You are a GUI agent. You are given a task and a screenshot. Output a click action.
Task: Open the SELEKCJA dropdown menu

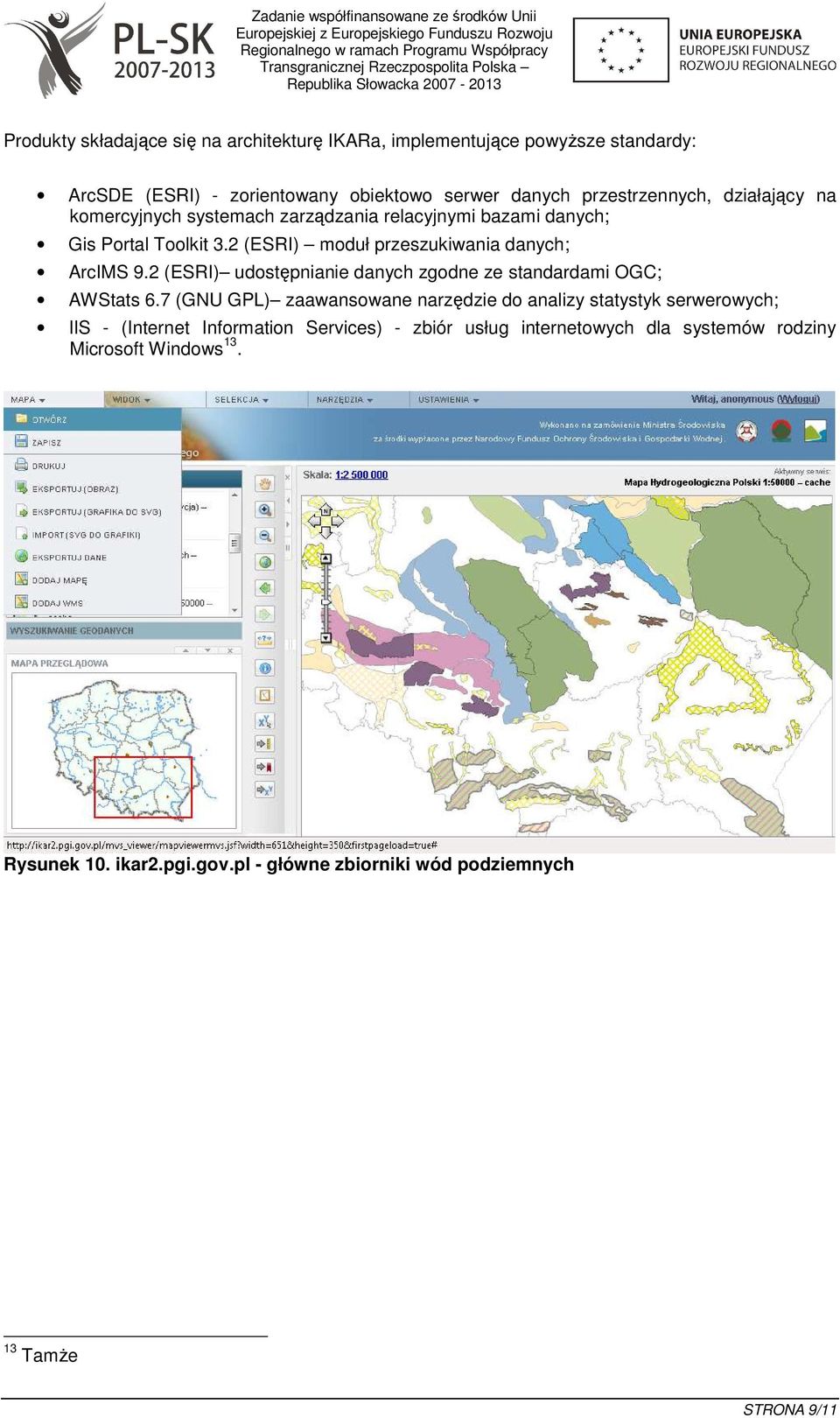[241, 399]
